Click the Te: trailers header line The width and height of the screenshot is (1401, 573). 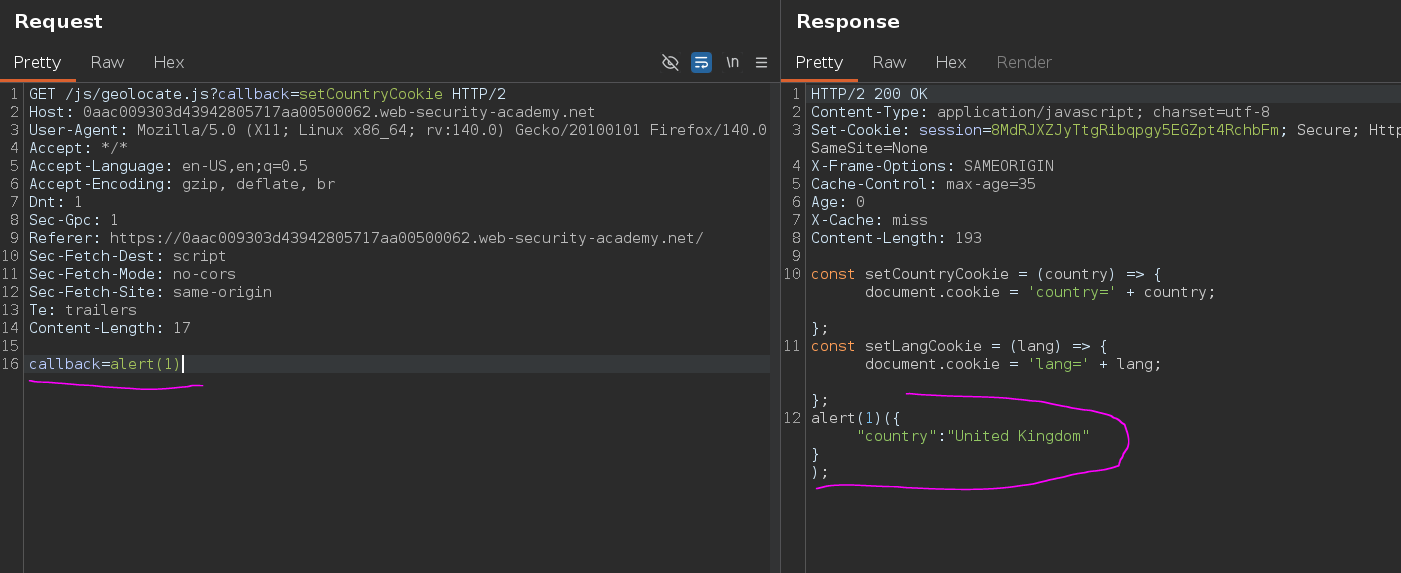point(83,310)
